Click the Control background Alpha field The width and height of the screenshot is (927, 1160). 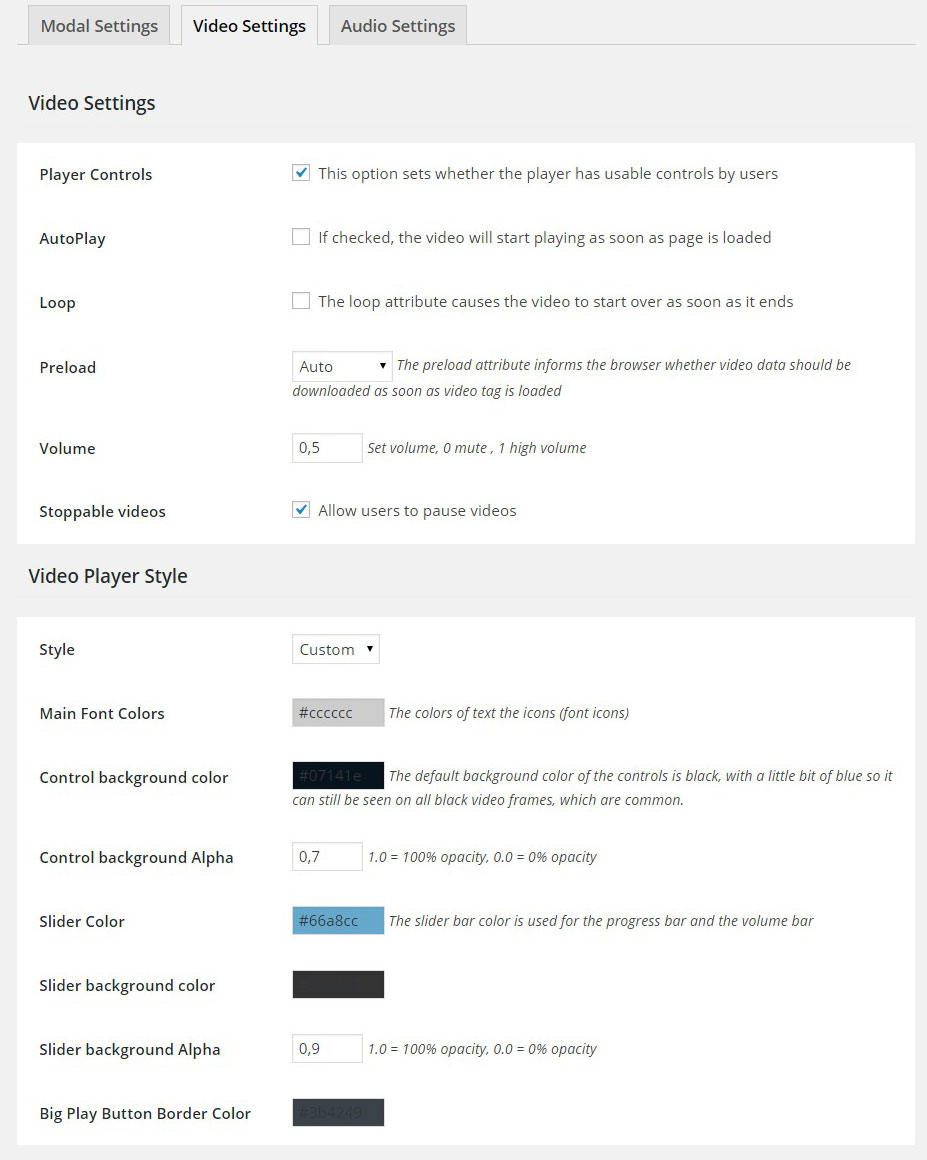(x=327, y=856)
